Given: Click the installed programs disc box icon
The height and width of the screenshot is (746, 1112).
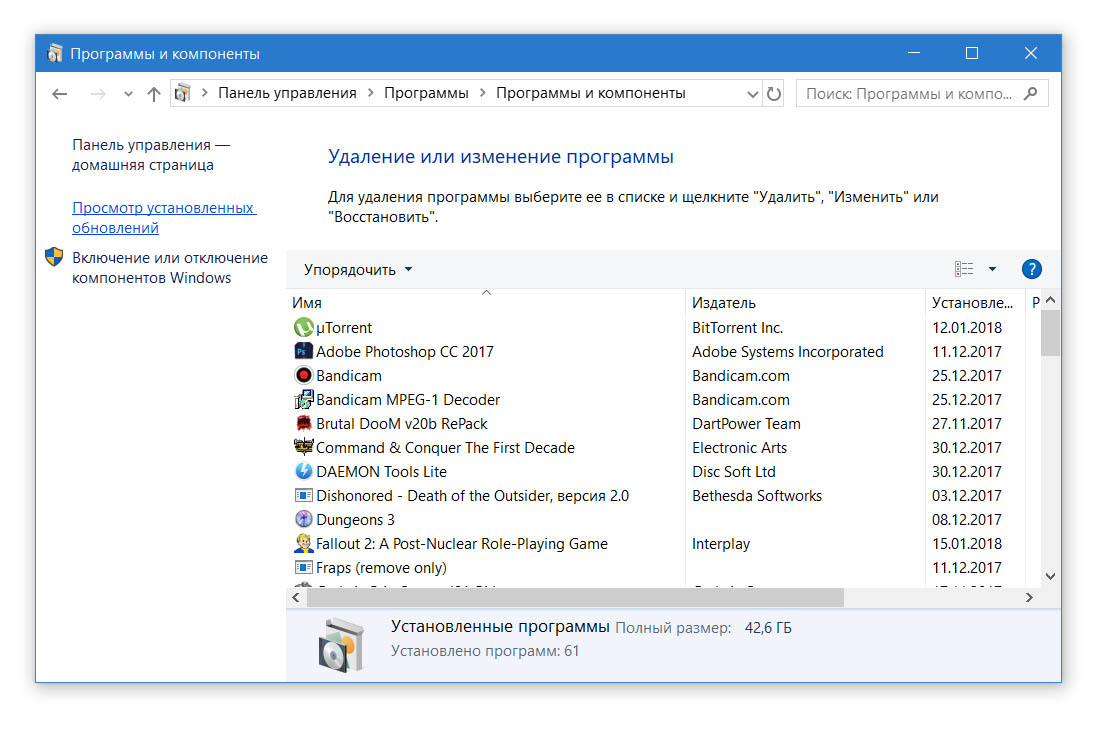Looking at the screenshot, I should 341,644.
